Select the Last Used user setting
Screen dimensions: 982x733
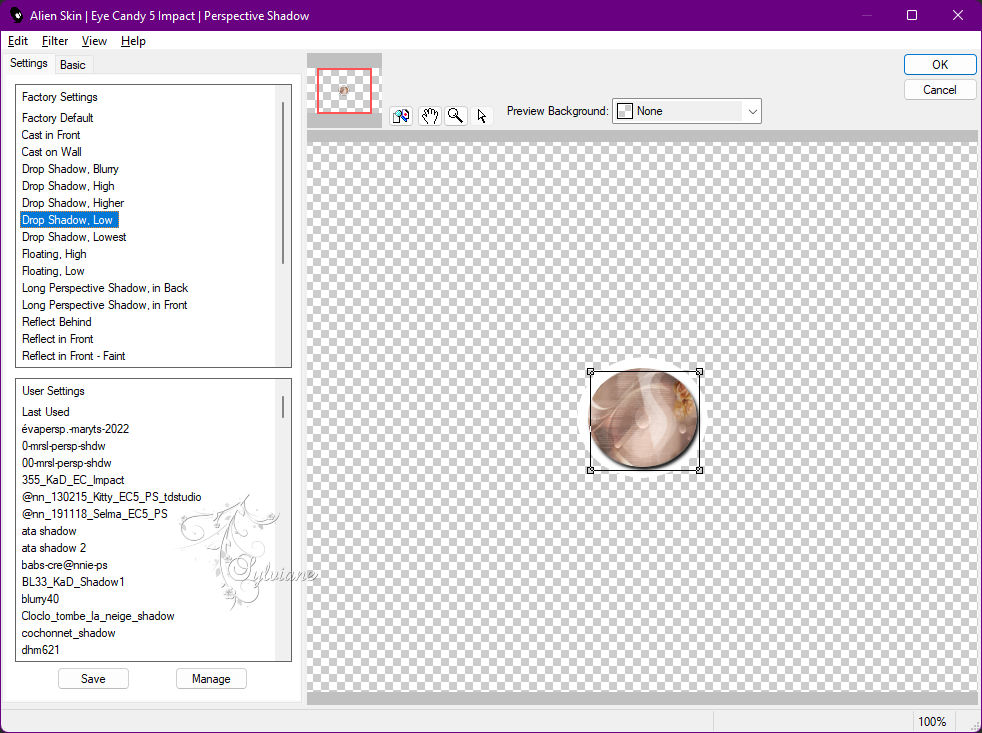[45, 412]
